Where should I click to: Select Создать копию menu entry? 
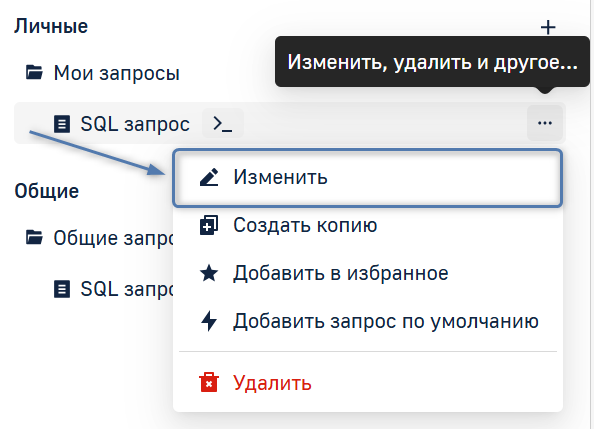point(367,225)
